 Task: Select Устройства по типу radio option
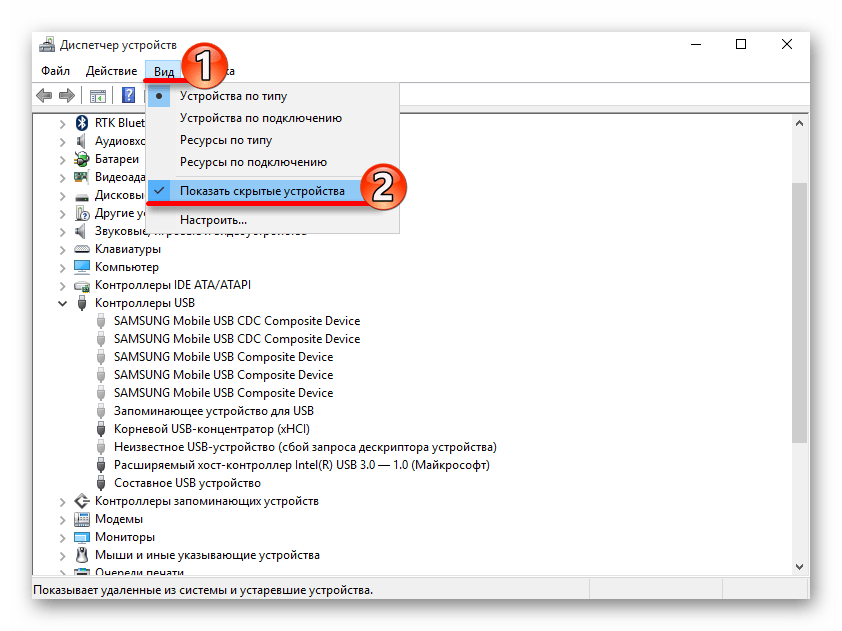(273, 96)
